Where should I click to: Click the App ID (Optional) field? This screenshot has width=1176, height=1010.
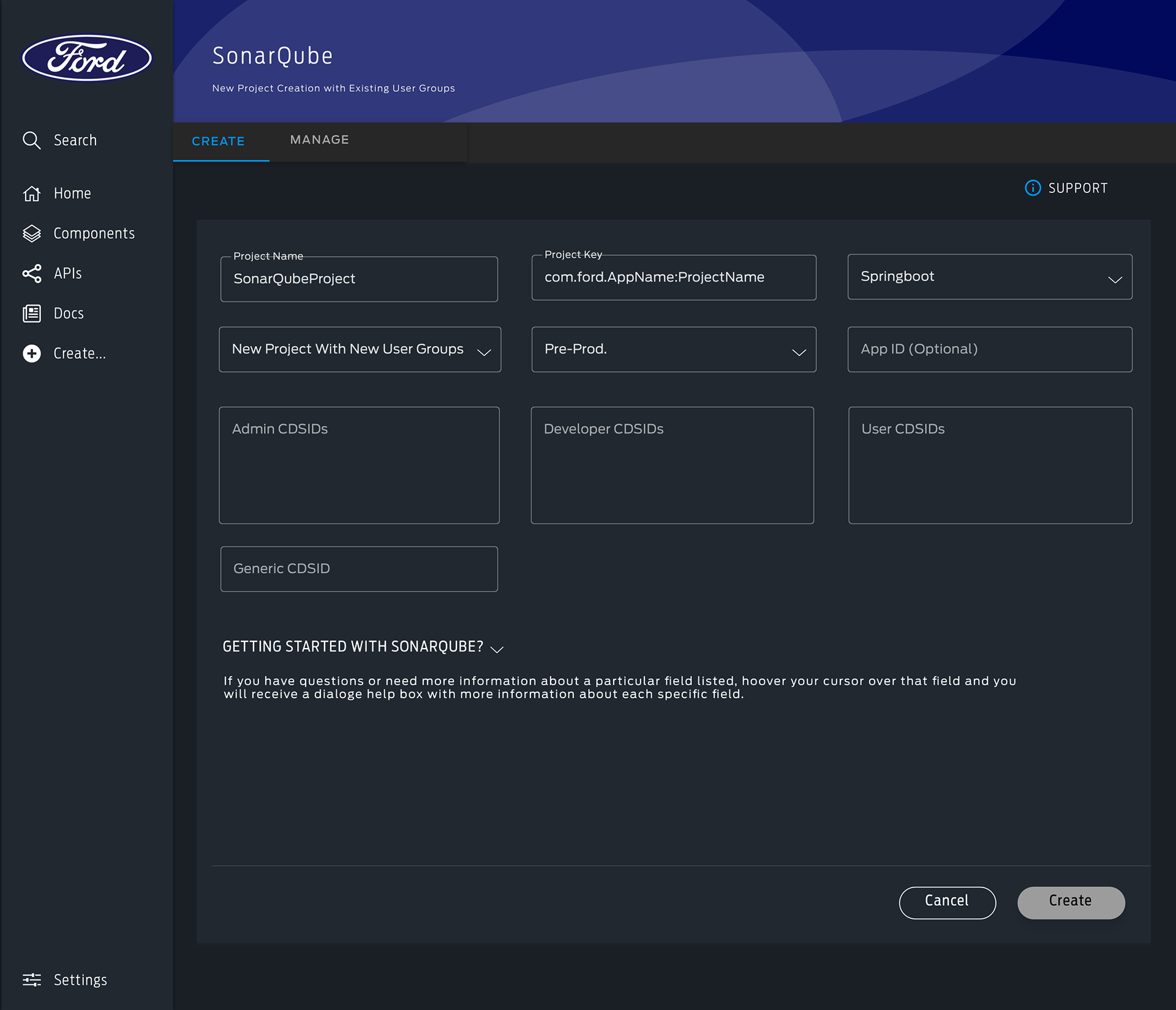tap(990, 350)
